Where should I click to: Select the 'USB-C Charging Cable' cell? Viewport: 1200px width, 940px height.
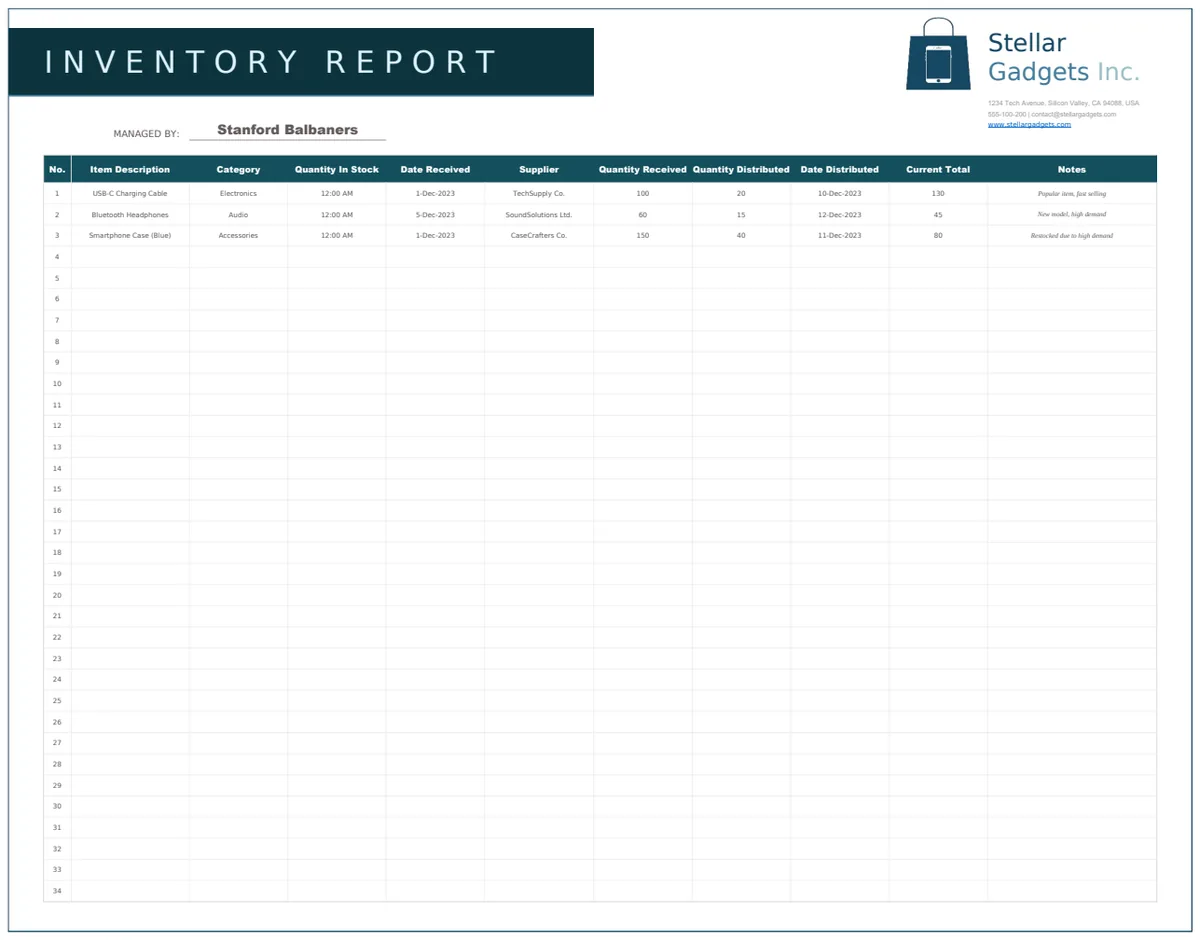[130, 194]
